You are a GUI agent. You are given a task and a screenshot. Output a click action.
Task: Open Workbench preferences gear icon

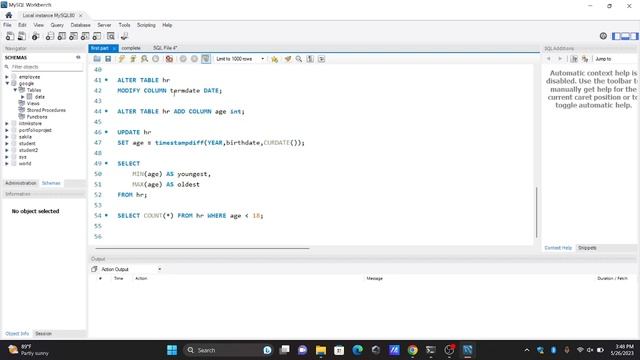603,36
